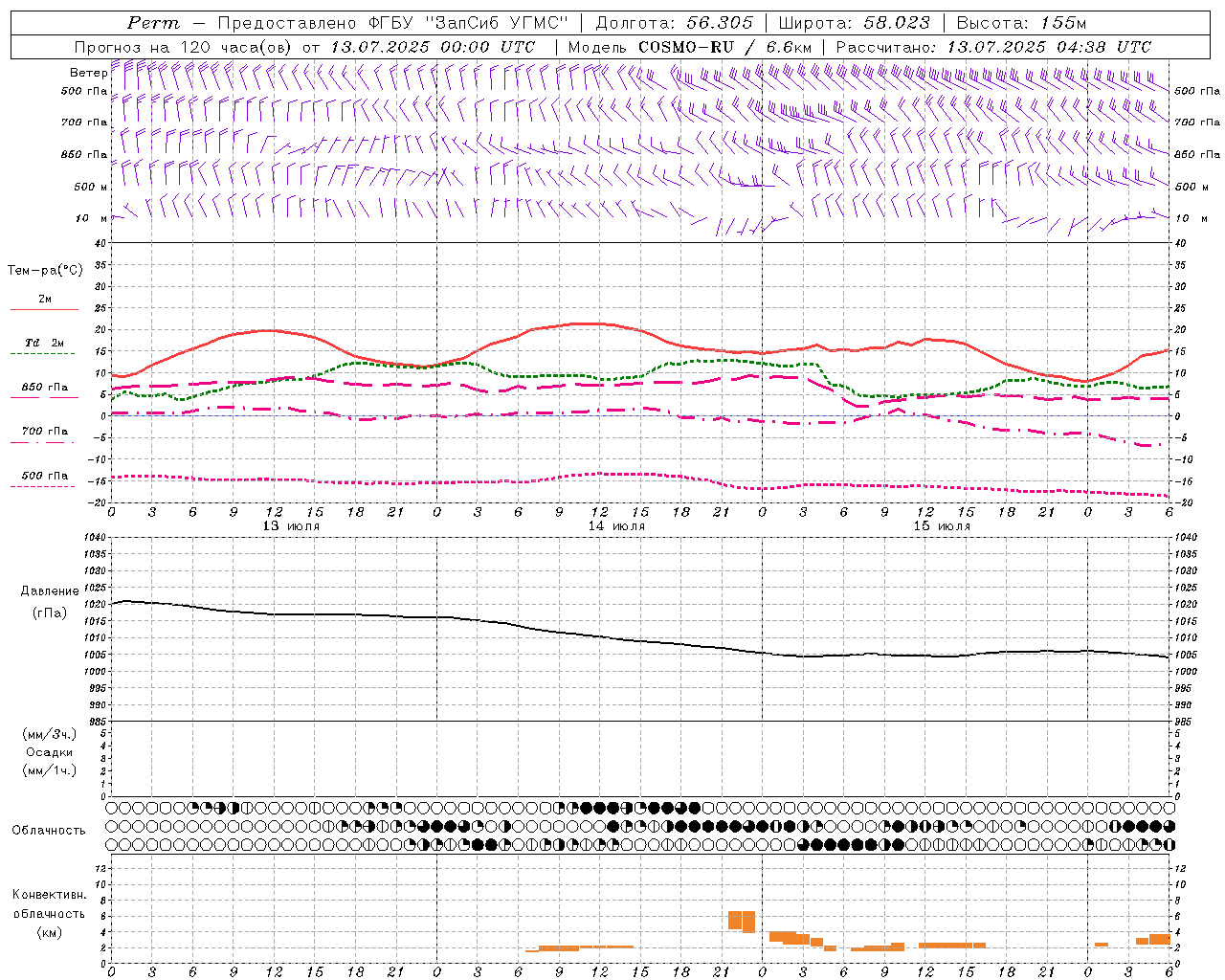
Task: Click the "Облачность" cloud cover label
Action: 49,830
